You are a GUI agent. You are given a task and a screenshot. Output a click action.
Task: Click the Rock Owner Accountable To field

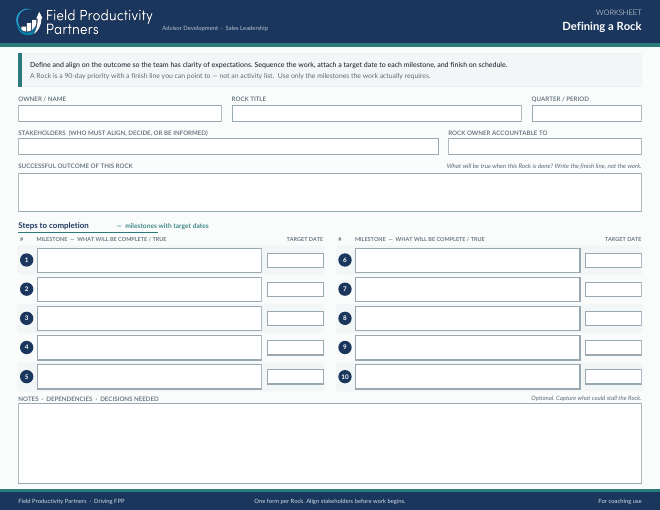[x=545, y=146]
